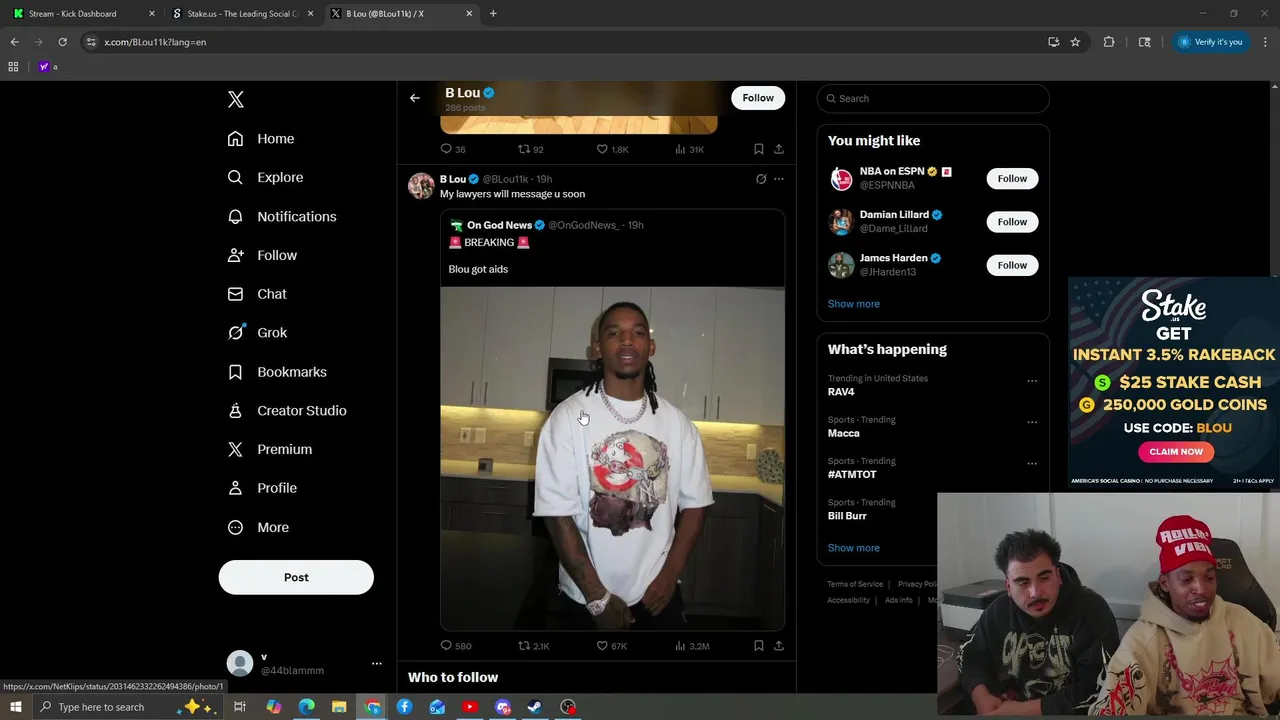Share the upper post with 31K views
Screen dimensions: 1280x720
click(x=778, y=149)
